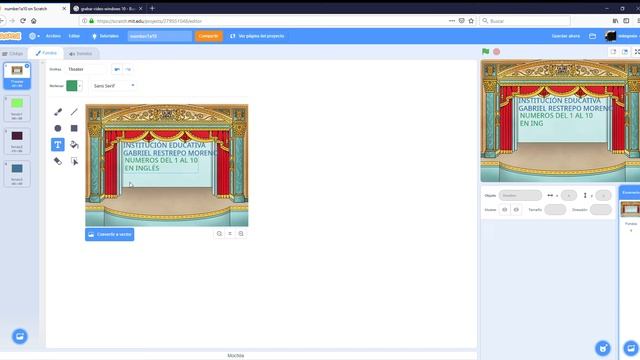640x360 pixels.
Task: Delete the Theater backdrop with x badge
Action: tap(27, 66)
